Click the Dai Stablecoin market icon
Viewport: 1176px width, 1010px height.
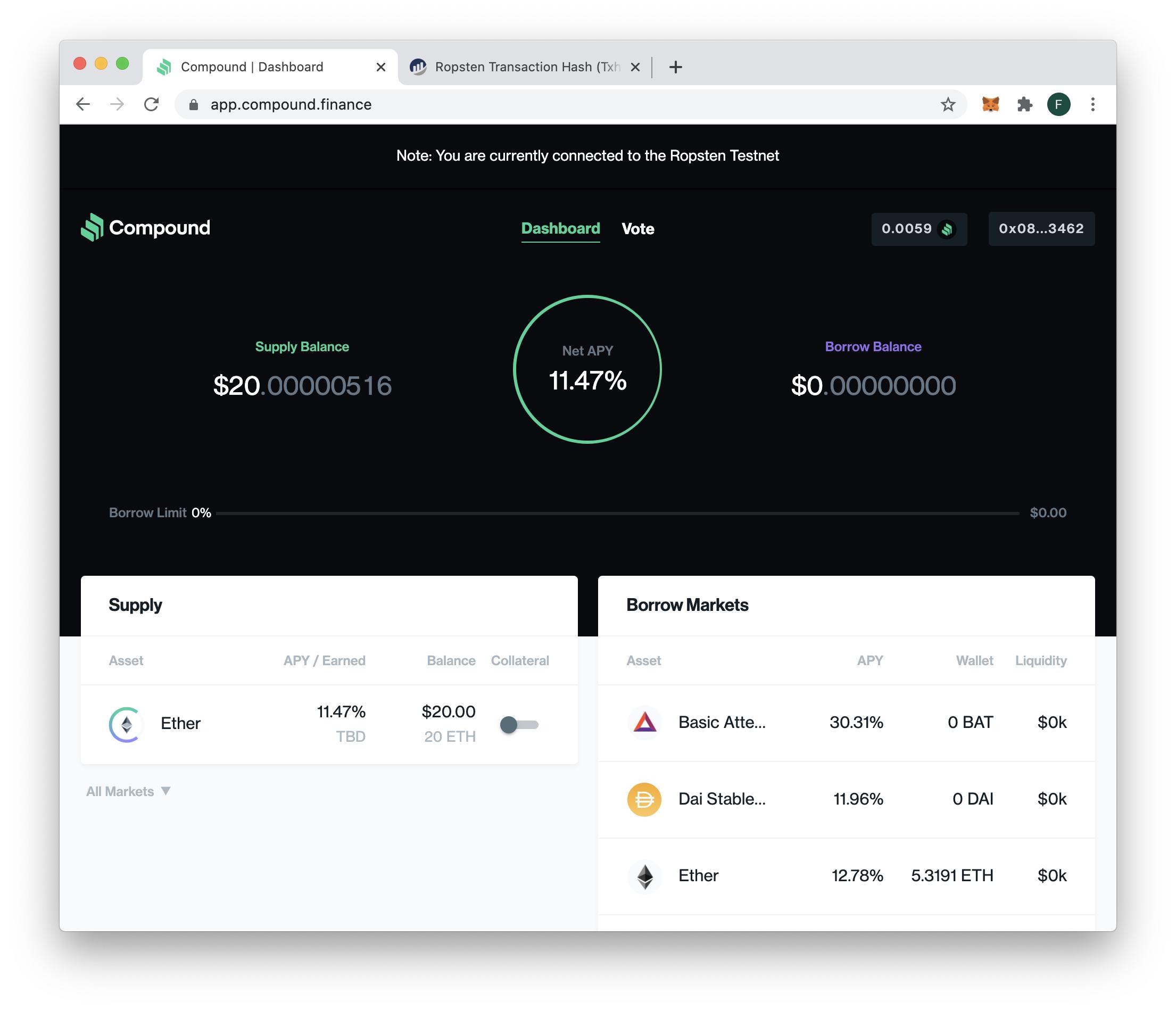[x=644, y=799]
